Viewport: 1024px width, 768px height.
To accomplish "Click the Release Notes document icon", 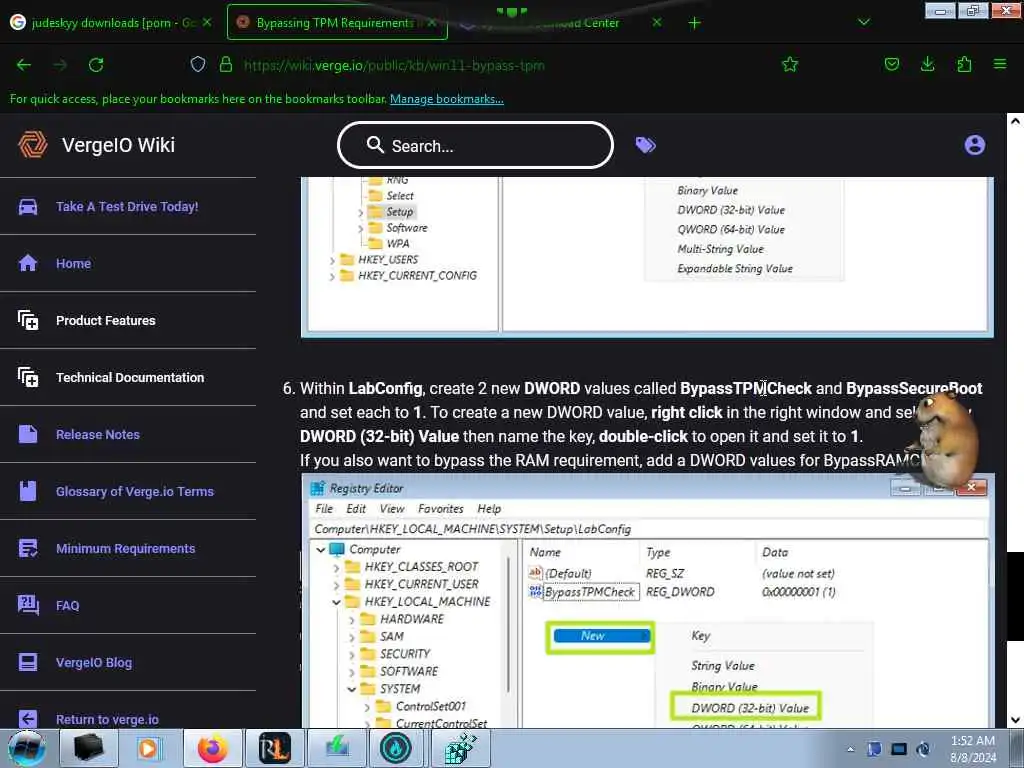I will pos(28,434).
